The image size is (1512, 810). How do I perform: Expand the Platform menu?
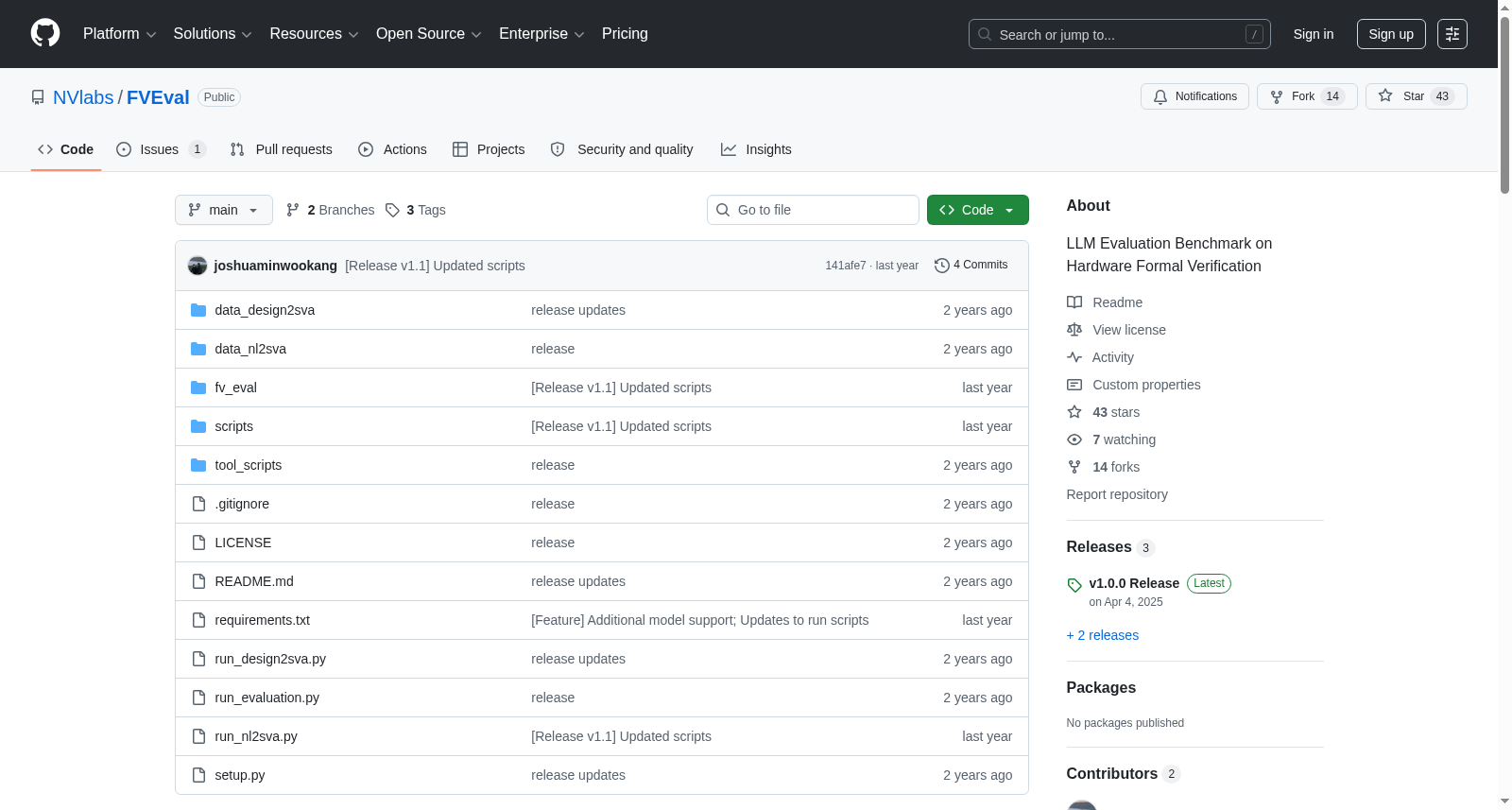[x=120, y=34]
